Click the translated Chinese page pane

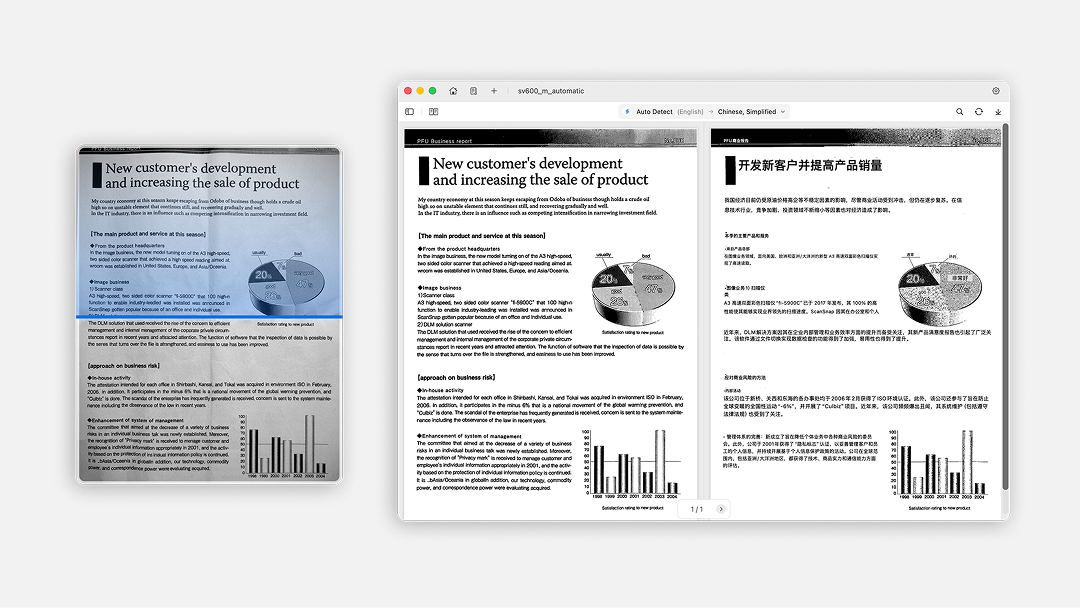click(856, 320)
